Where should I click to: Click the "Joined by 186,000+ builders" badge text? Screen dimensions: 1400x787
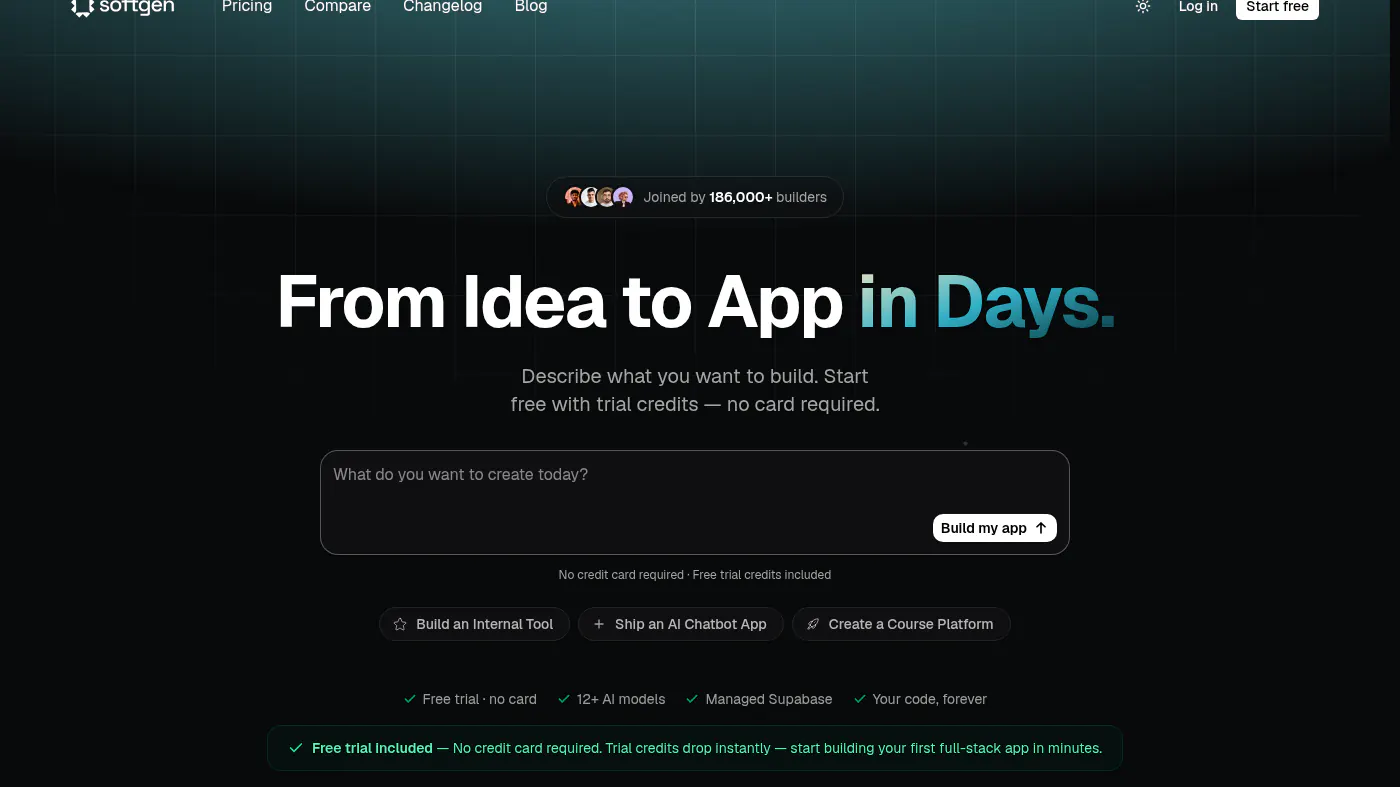(x=735, y=197)
